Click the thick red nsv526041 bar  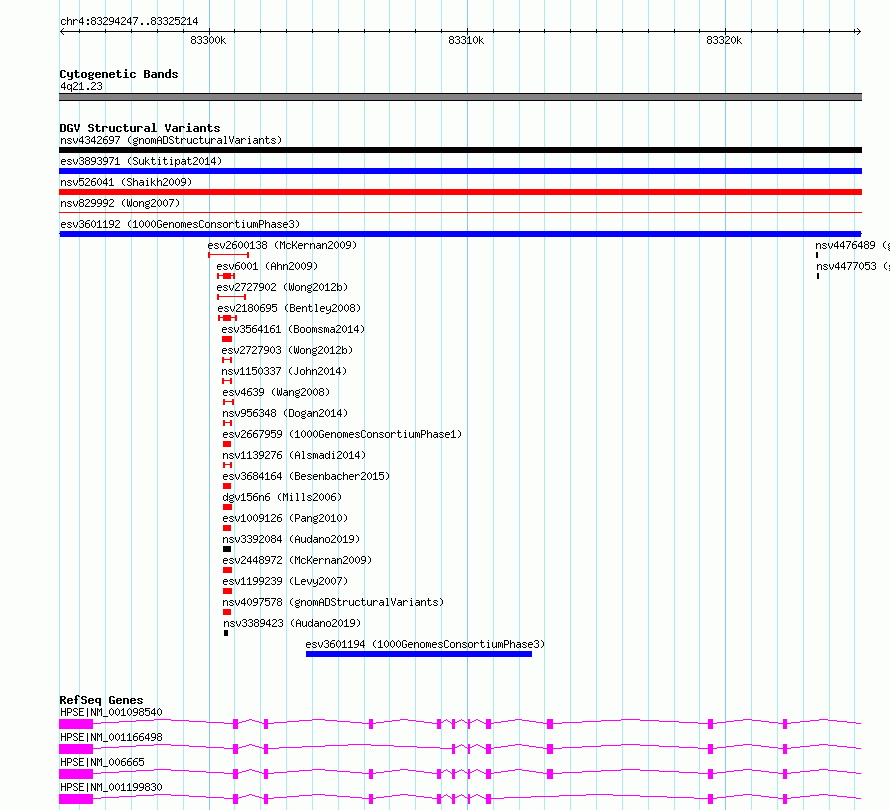(x=460, y=192)
